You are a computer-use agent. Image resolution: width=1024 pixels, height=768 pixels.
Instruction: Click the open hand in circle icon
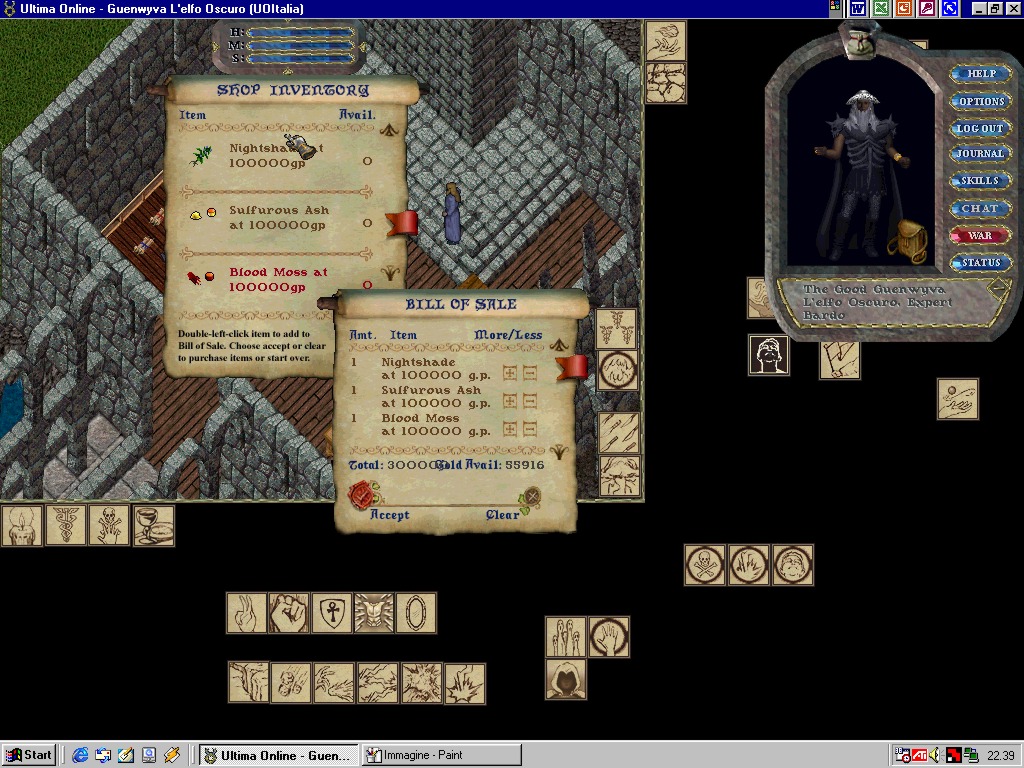[609, 637]
